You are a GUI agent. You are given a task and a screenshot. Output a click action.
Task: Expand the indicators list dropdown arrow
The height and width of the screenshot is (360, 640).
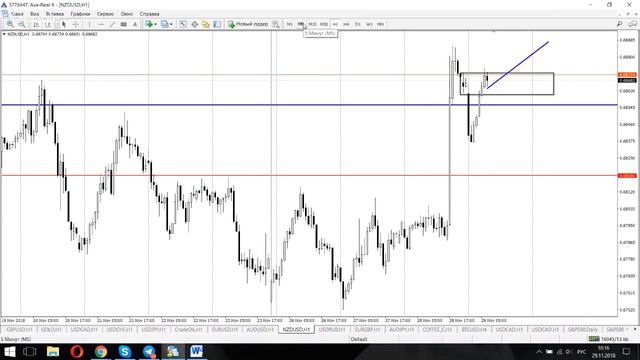156,24
